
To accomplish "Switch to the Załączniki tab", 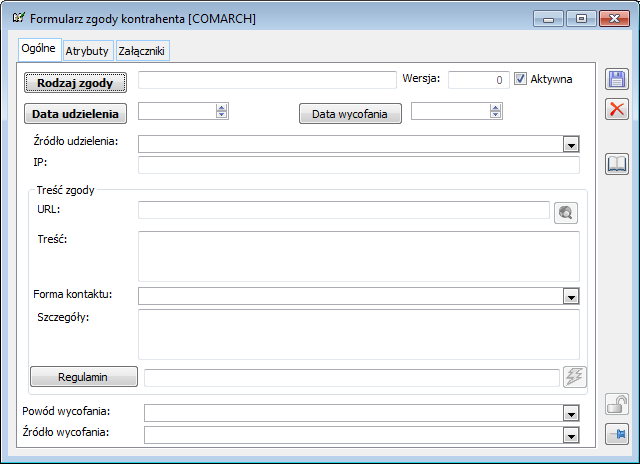I will (x=142, y=51).
